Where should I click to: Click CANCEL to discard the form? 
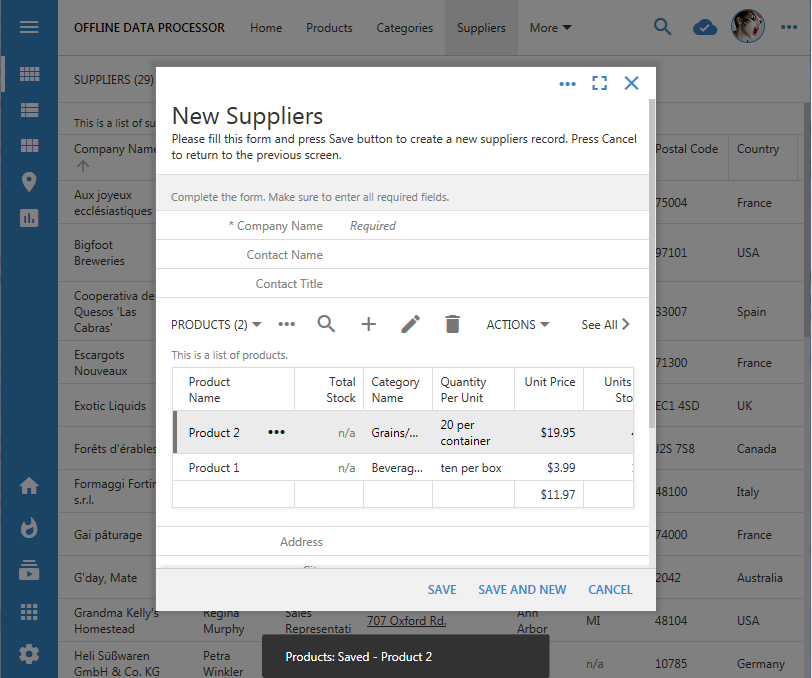[610, 590]
